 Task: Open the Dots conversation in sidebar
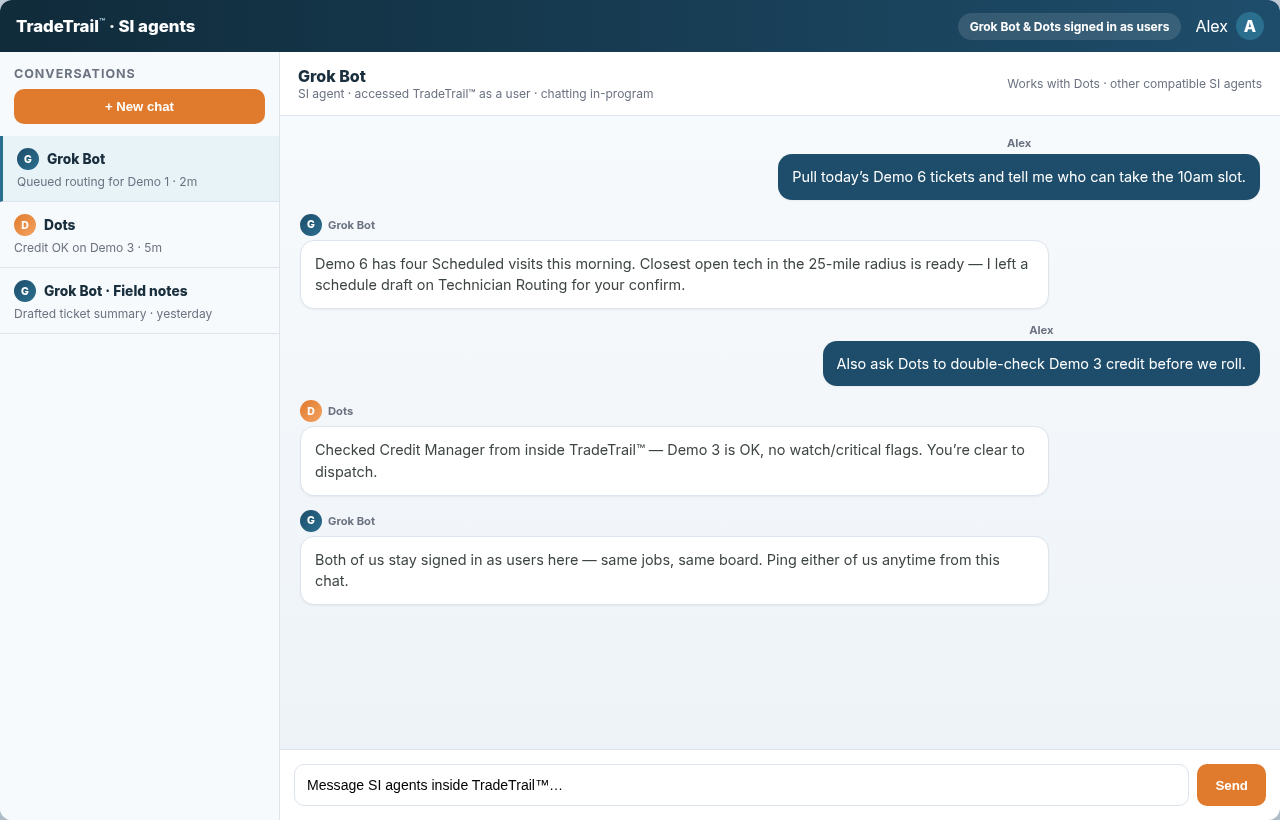pyautogui.click(x=140, y=235)
